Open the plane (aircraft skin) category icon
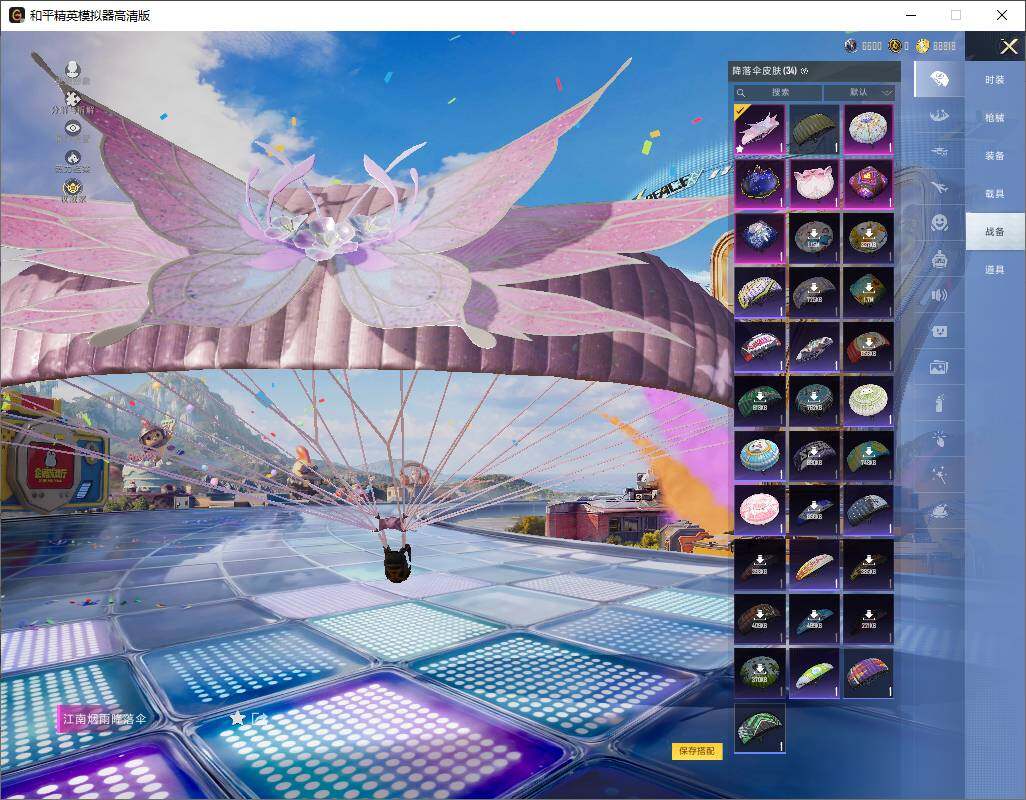1026x800 pixels. point(939,188)
